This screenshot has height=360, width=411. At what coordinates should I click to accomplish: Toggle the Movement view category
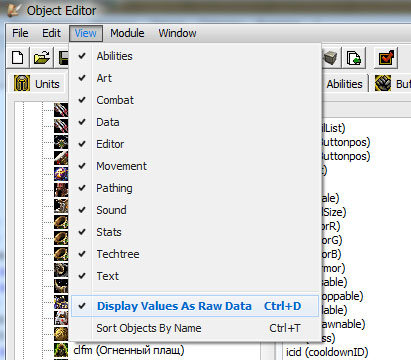tap(195, 166)
